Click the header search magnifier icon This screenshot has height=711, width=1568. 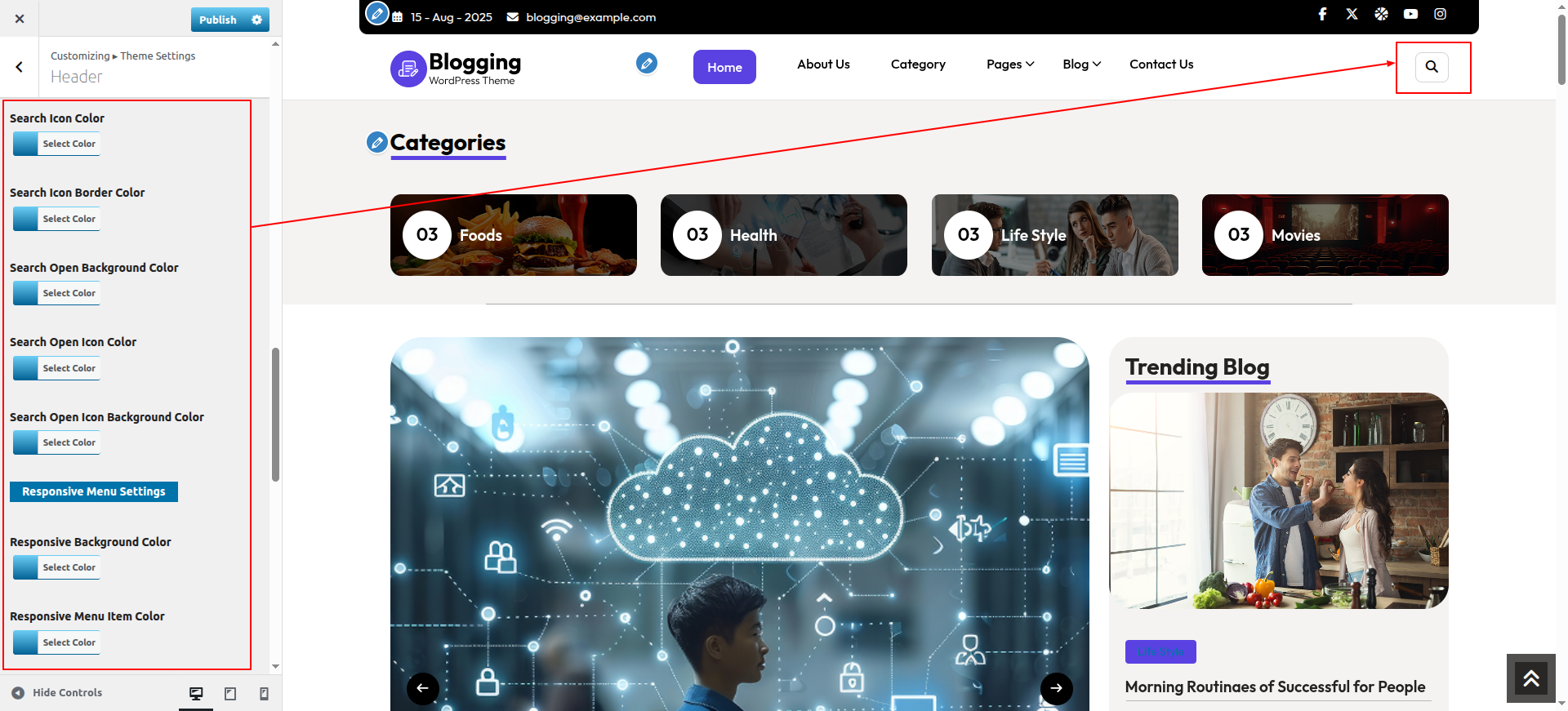tap(1432, 67)
